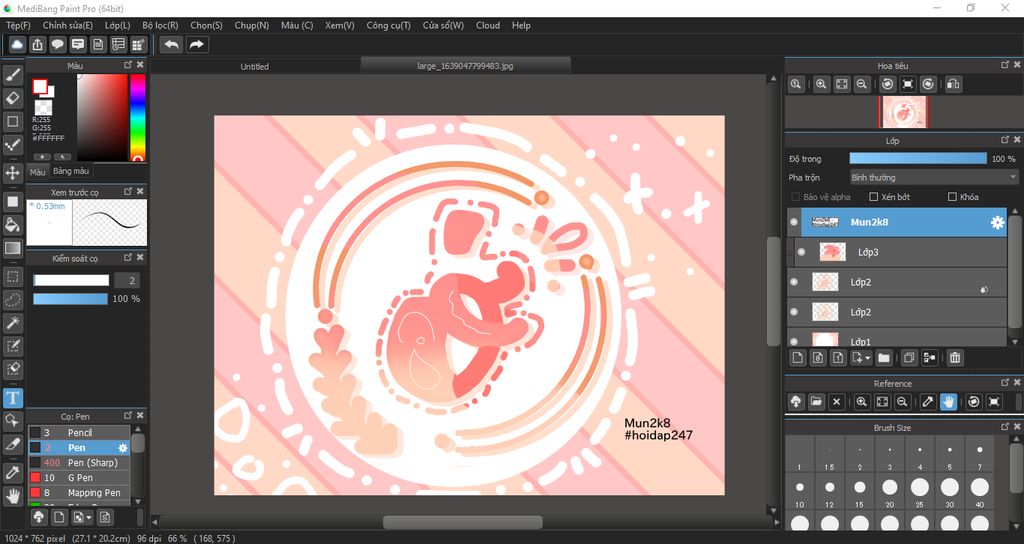Viewport: 1024px width, 544px height.
Task: Zoom out using the Navigator zoom-out icon
Action: click(862, 84)
